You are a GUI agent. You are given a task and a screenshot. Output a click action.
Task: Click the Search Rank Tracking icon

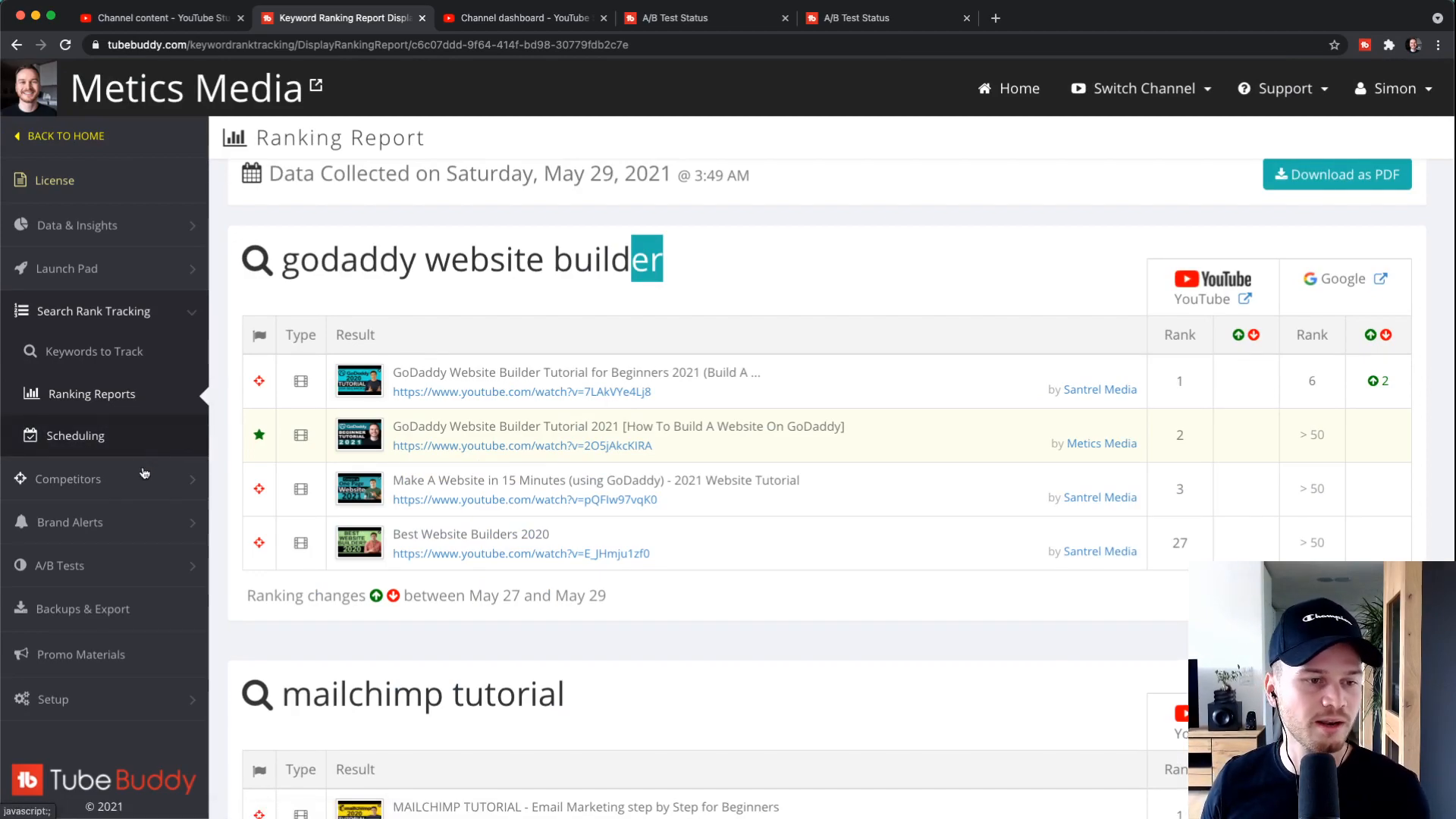click(x=22, y=310)
